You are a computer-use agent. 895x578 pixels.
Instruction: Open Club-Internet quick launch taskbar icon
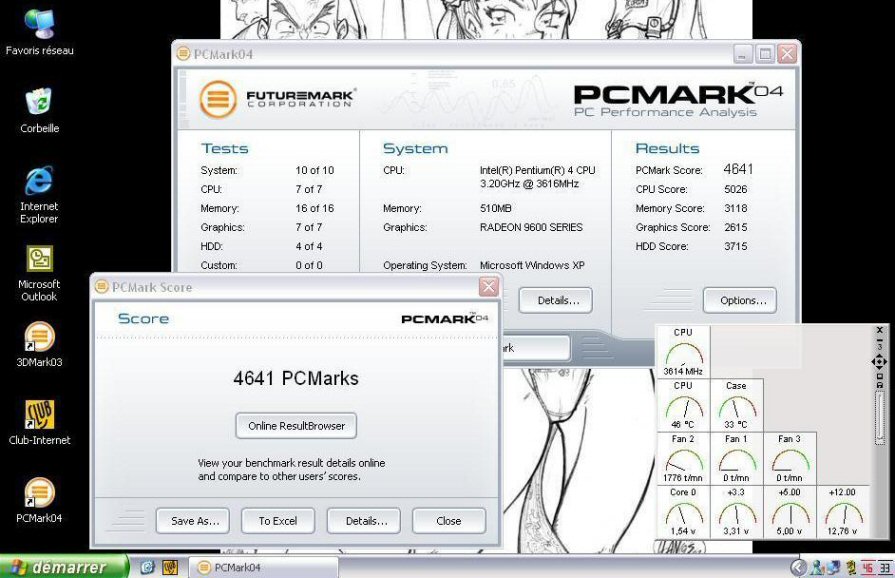tap(170, 567)
